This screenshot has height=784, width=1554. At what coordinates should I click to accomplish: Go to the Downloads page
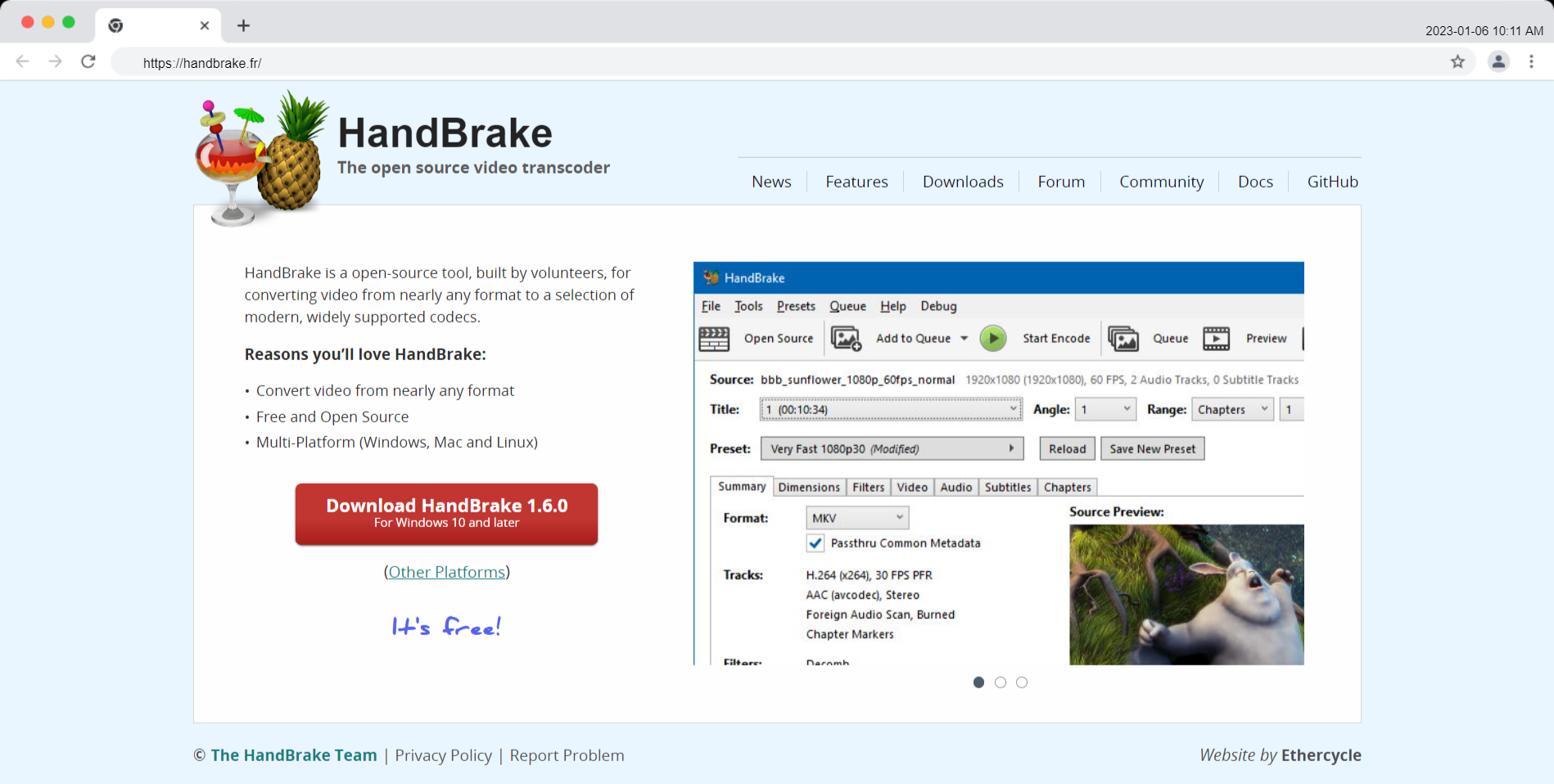click(963, 182)
